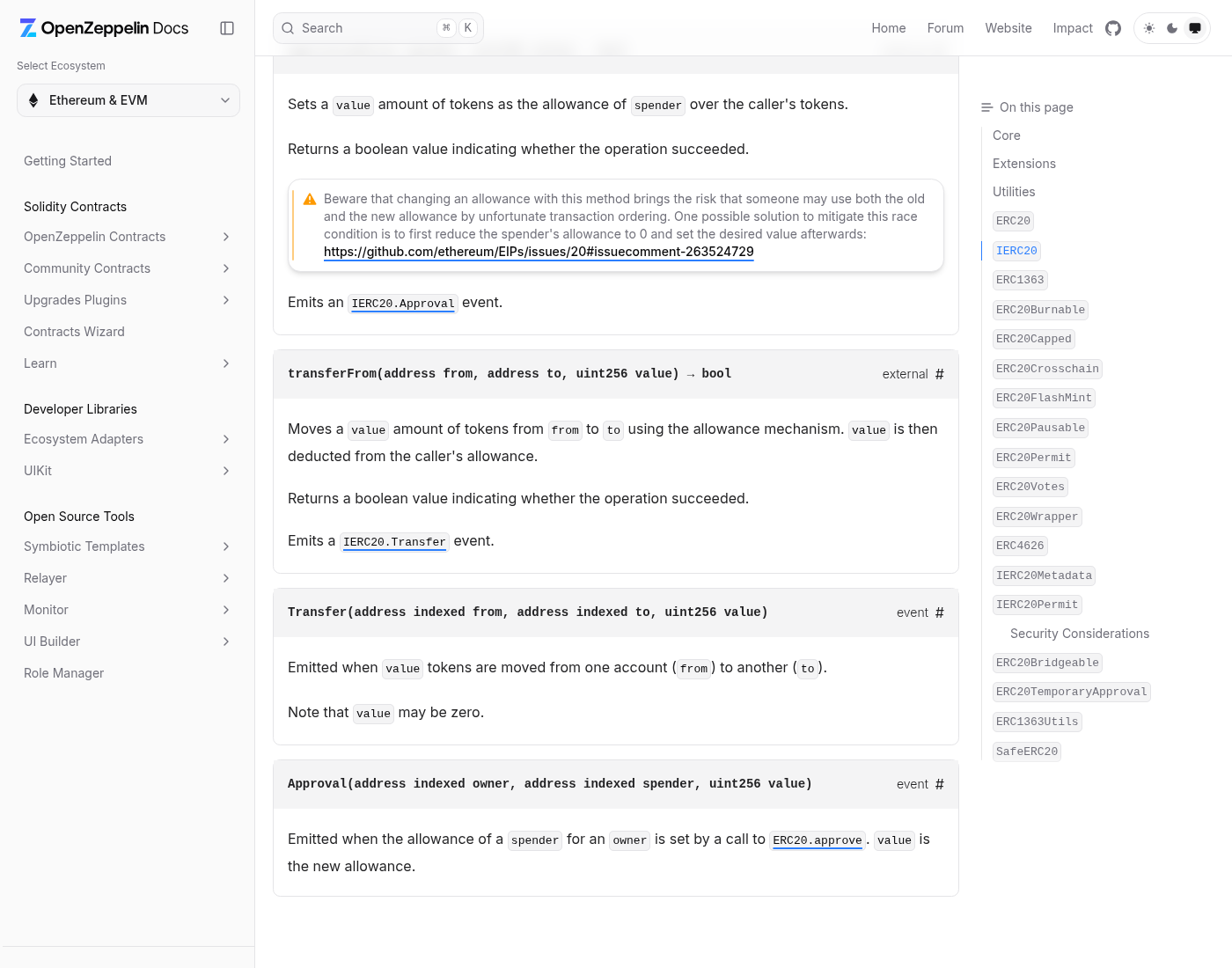Switch to light theme sun icon
Screen dimensions: 1232x968
[1149, 28]
